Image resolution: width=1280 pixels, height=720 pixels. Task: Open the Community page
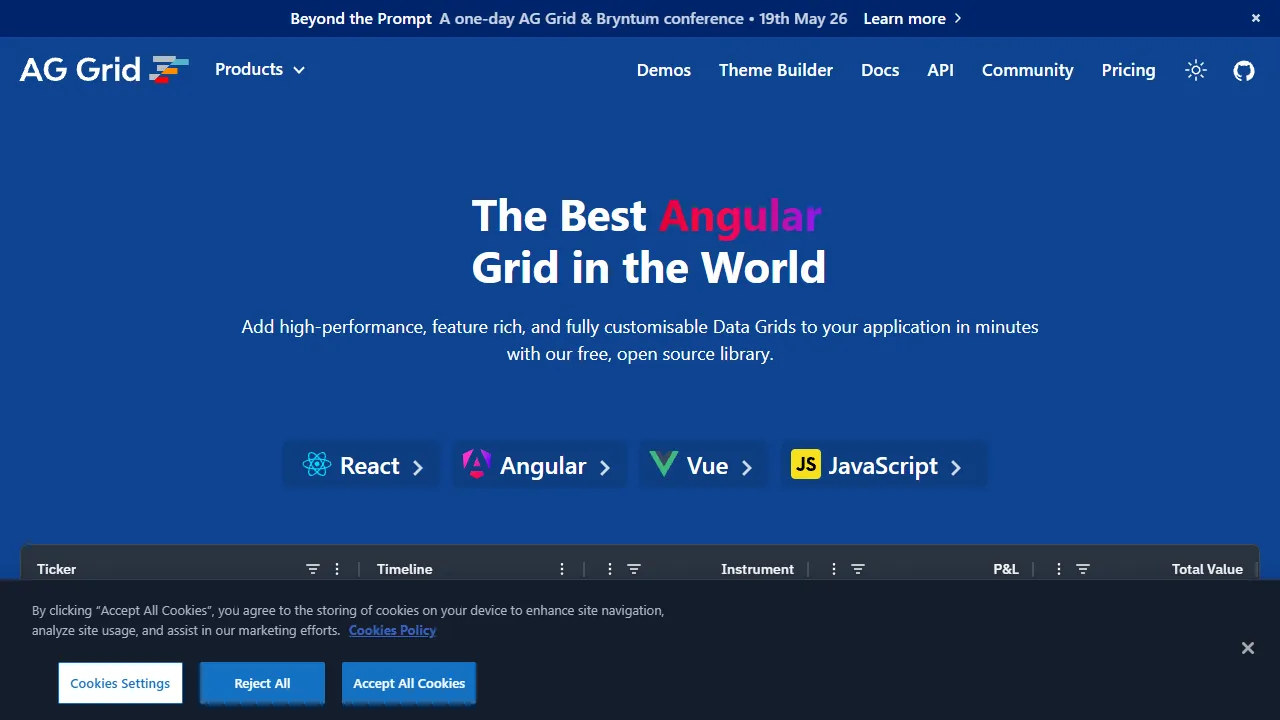click(1027, 70)
